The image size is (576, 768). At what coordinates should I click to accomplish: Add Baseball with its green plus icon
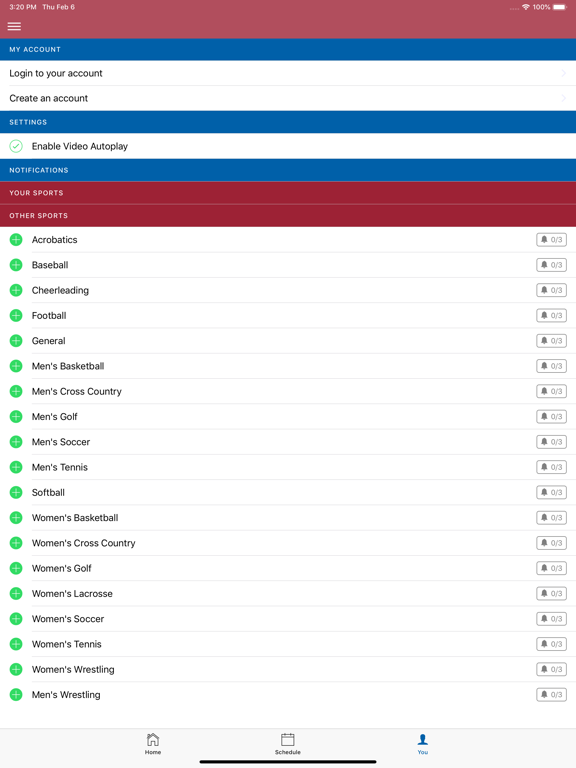tap(16, 265)
